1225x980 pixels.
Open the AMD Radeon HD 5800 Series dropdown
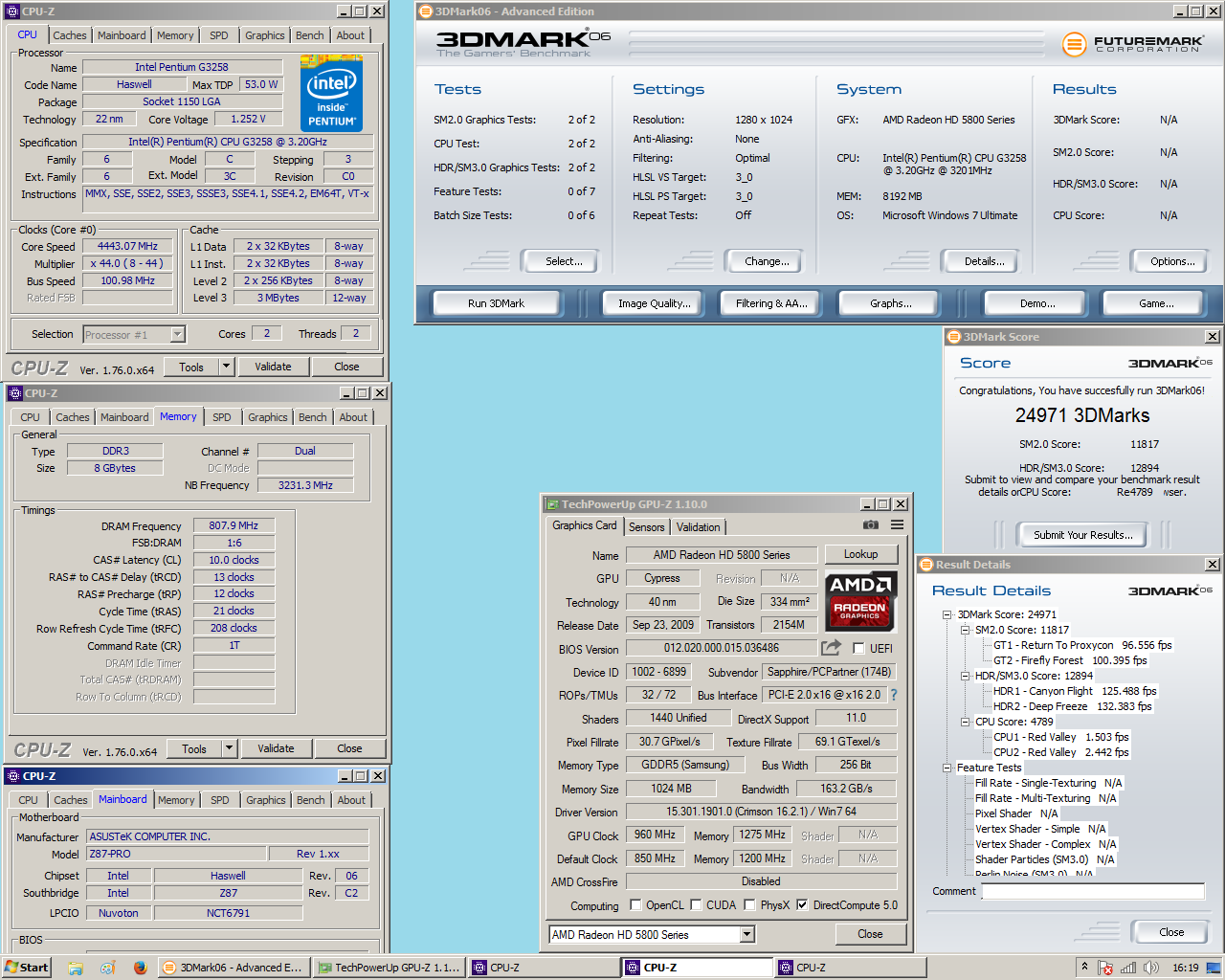coord(746,934)
